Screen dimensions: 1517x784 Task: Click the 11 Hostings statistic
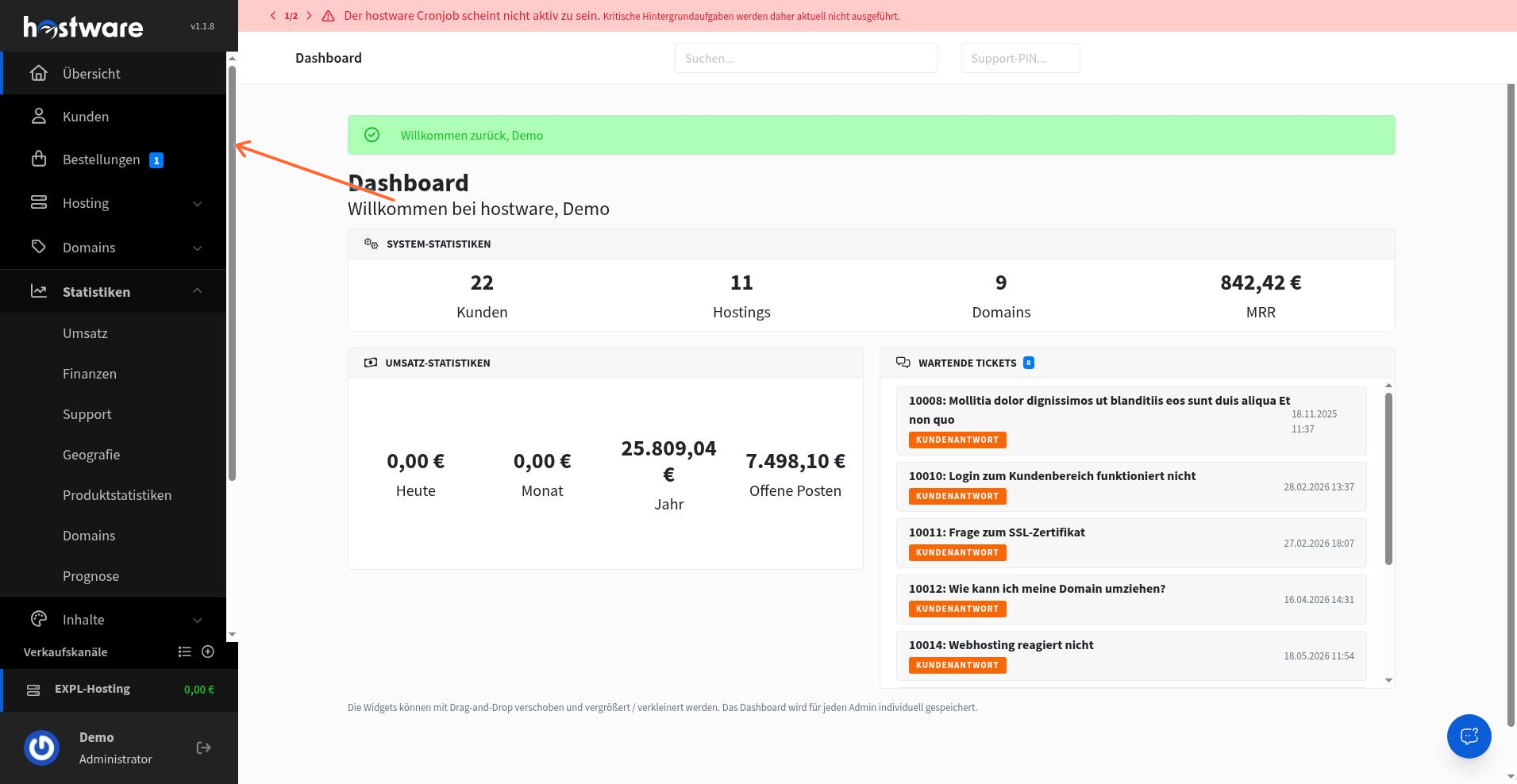click(x=741, y=295)
